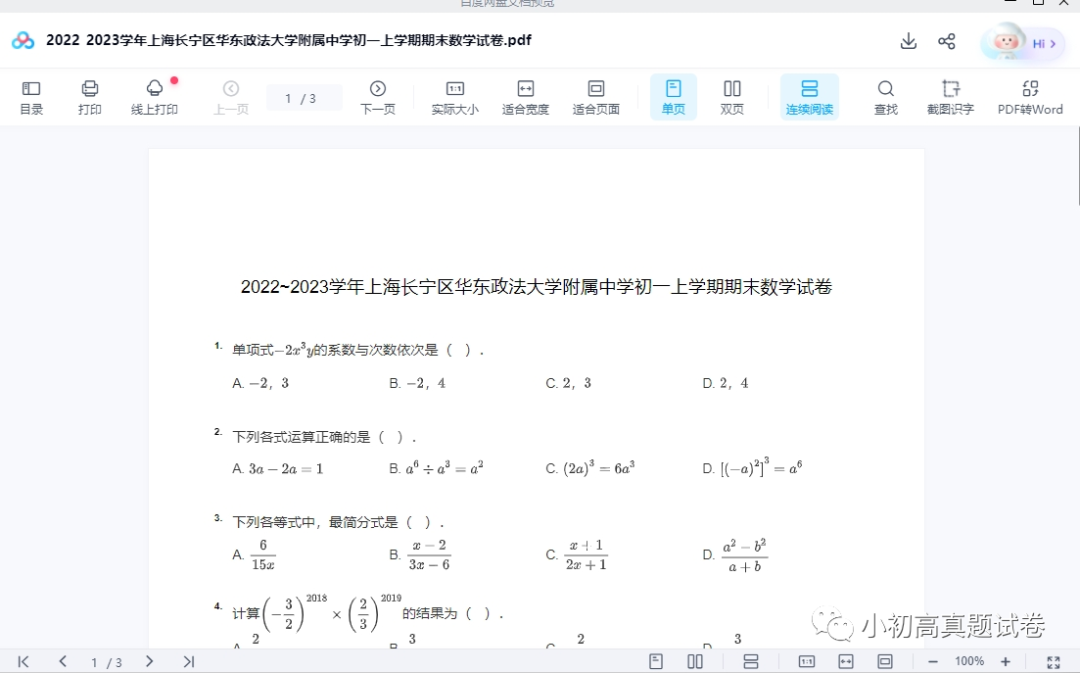The image size is (1080, 673).
Task: Click bottom bar page indicator 1 / 3
Action: [107, 663]
